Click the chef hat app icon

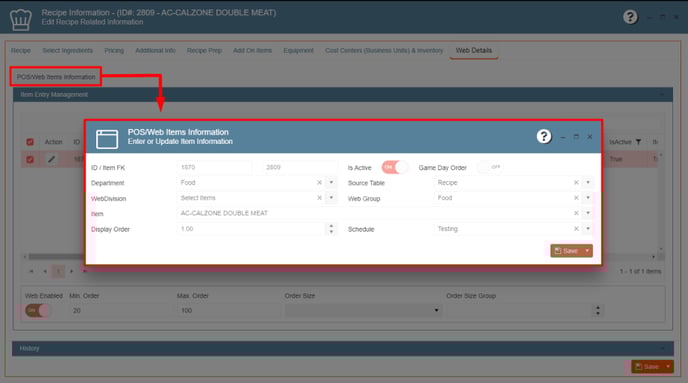click(21, 19)
